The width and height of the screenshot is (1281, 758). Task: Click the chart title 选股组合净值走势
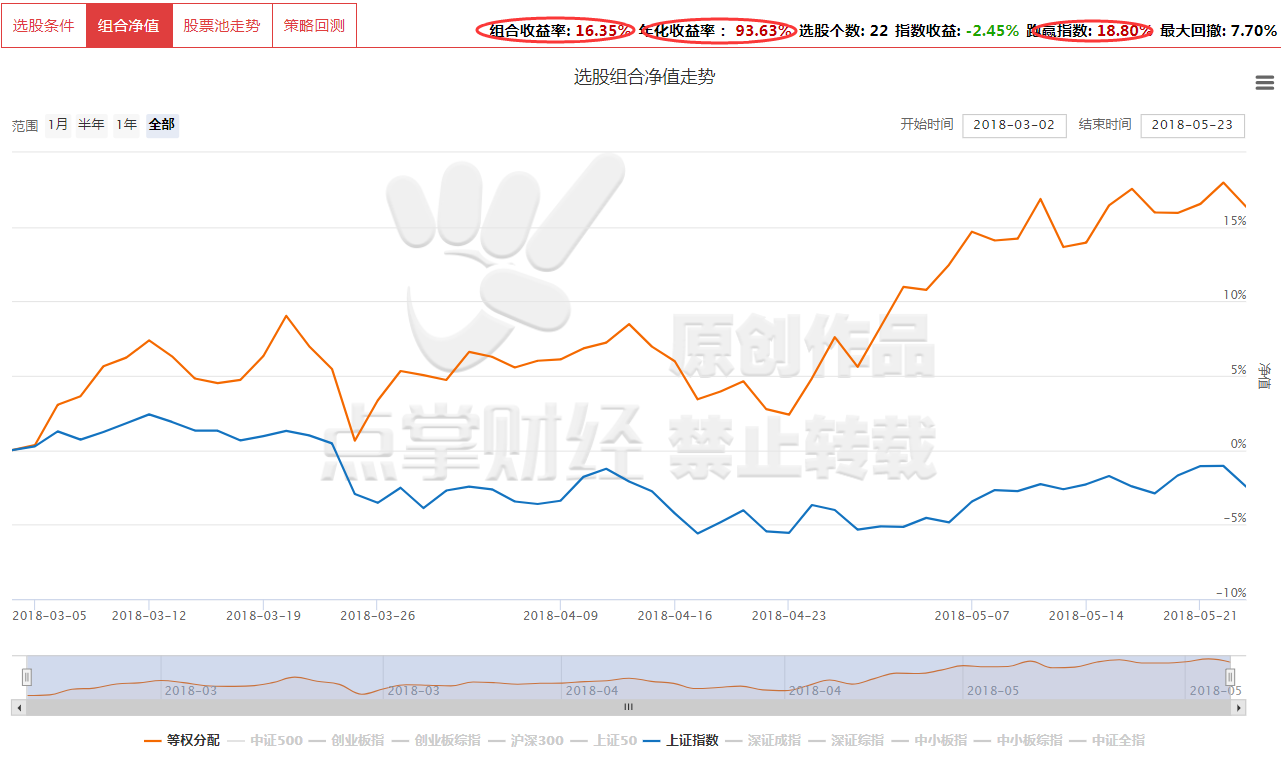644,77
